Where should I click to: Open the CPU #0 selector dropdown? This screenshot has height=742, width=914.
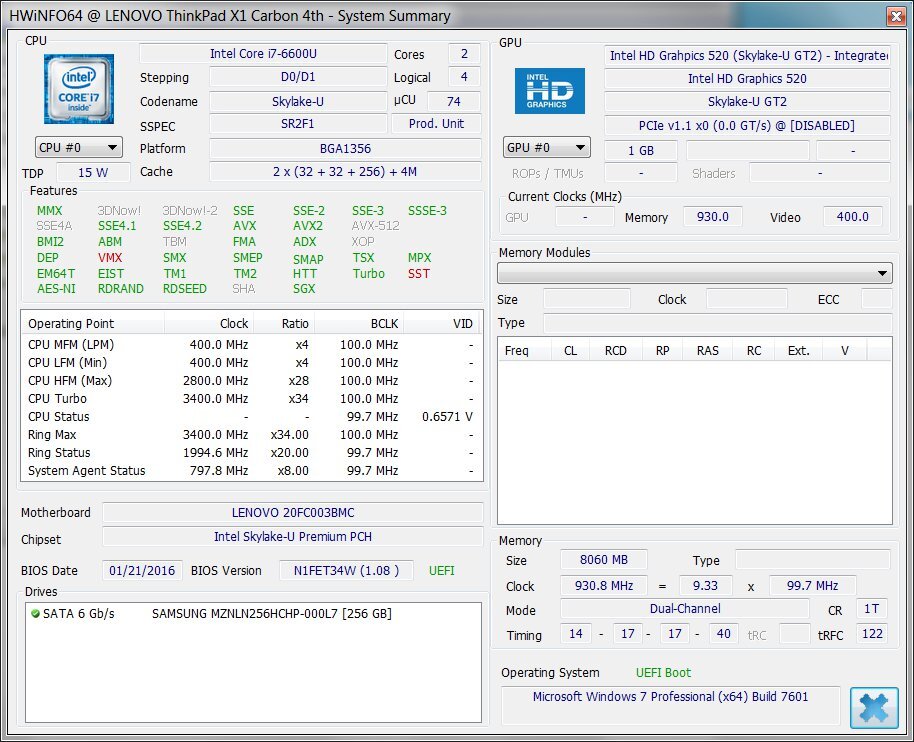pos(79,148)
